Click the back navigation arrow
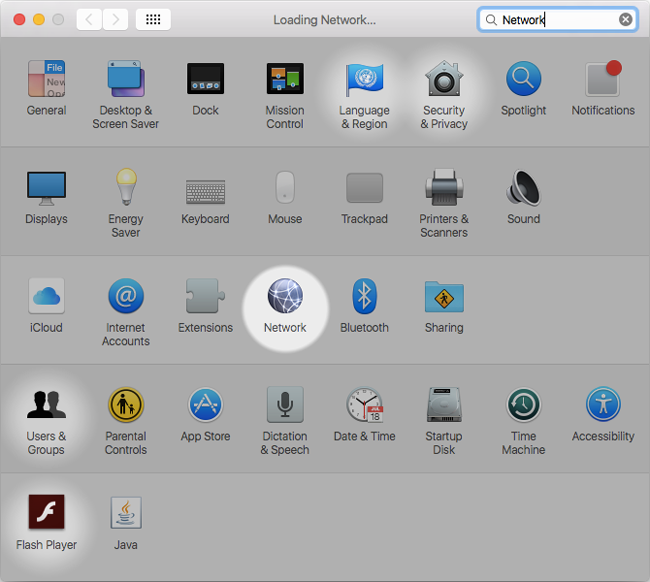The image size is (650, 582). click(x=89, y=19)
